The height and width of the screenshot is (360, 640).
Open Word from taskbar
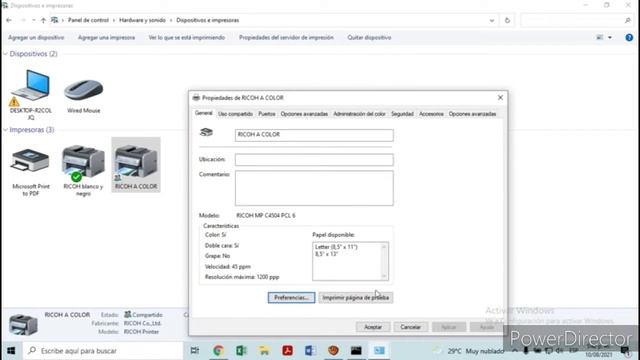310,351
